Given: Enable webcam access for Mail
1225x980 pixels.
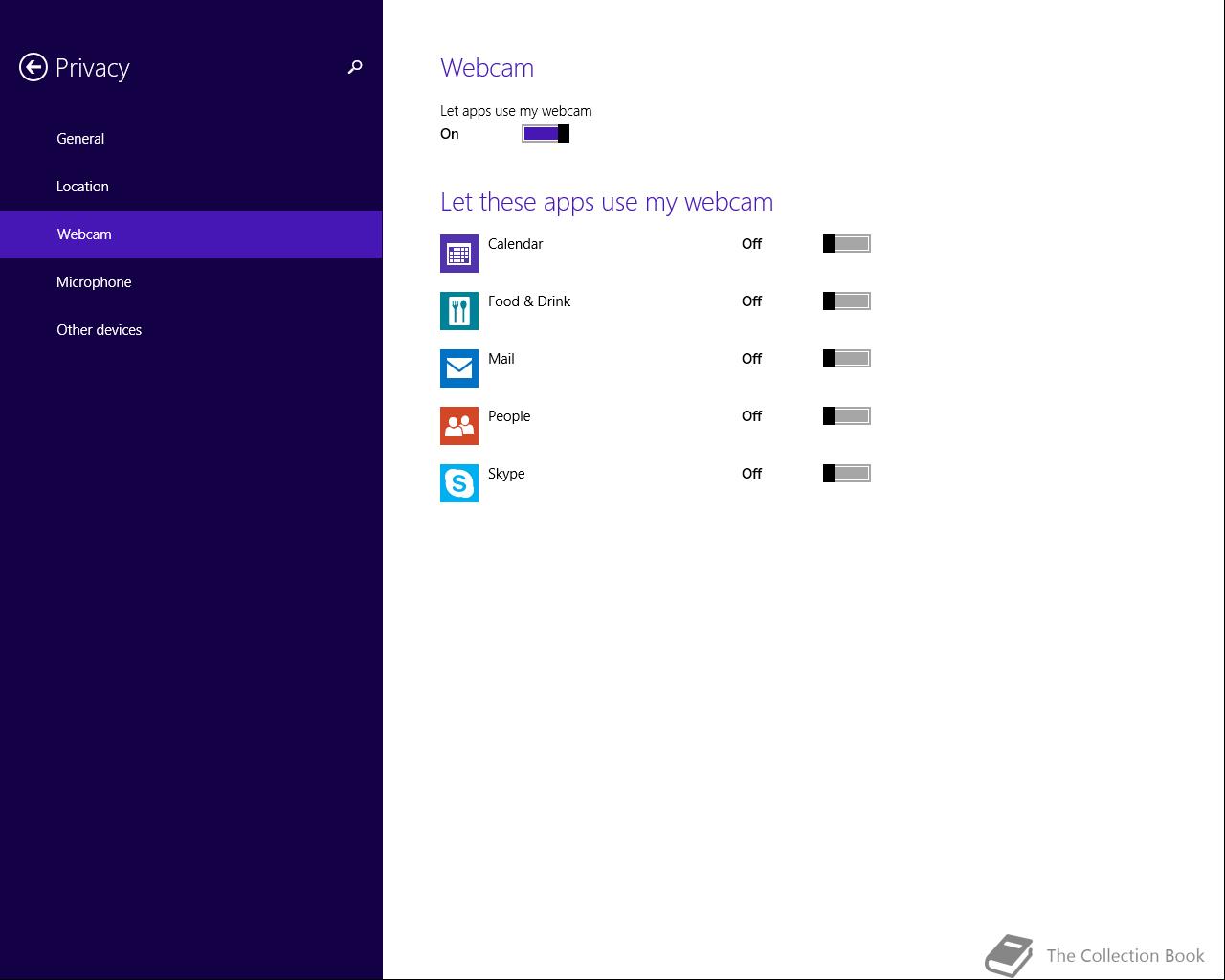Looking at the screenshot, I should (847, 359).
